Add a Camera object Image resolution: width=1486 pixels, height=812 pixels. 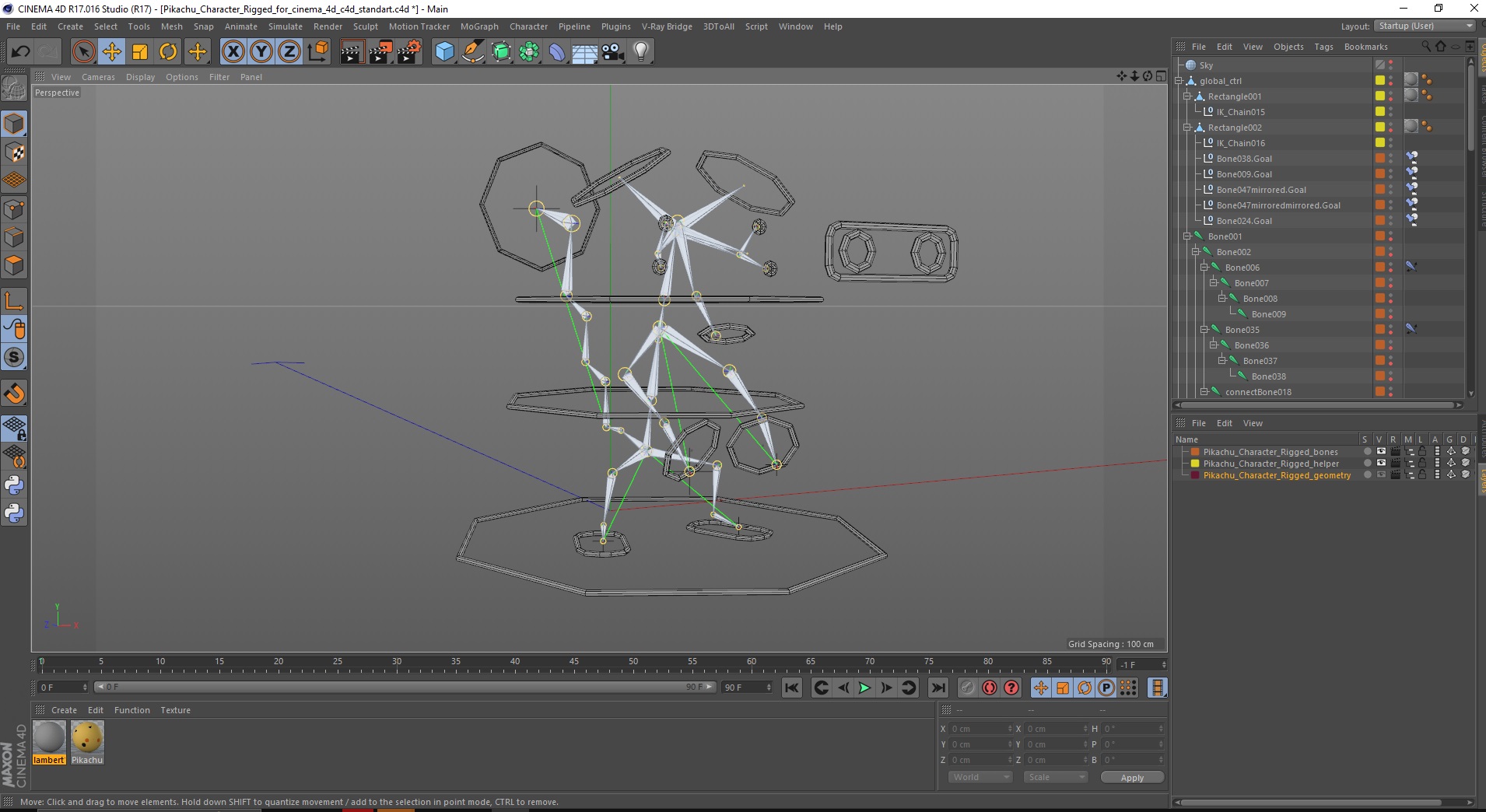(613, 52)
